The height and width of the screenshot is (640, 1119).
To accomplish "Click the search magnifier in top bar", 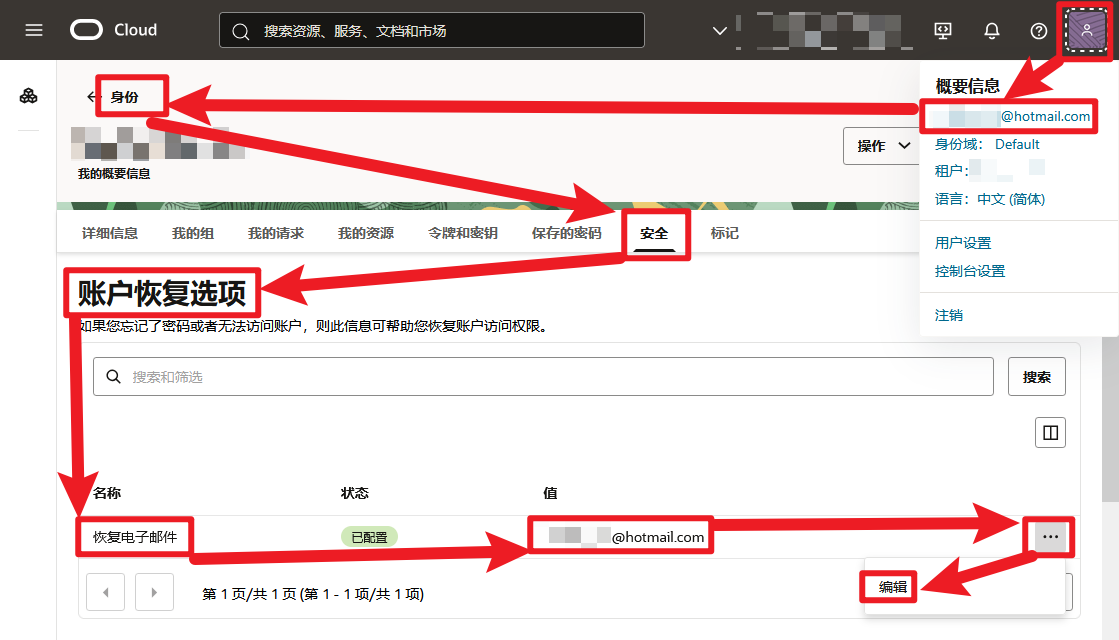I will point(241,31).
